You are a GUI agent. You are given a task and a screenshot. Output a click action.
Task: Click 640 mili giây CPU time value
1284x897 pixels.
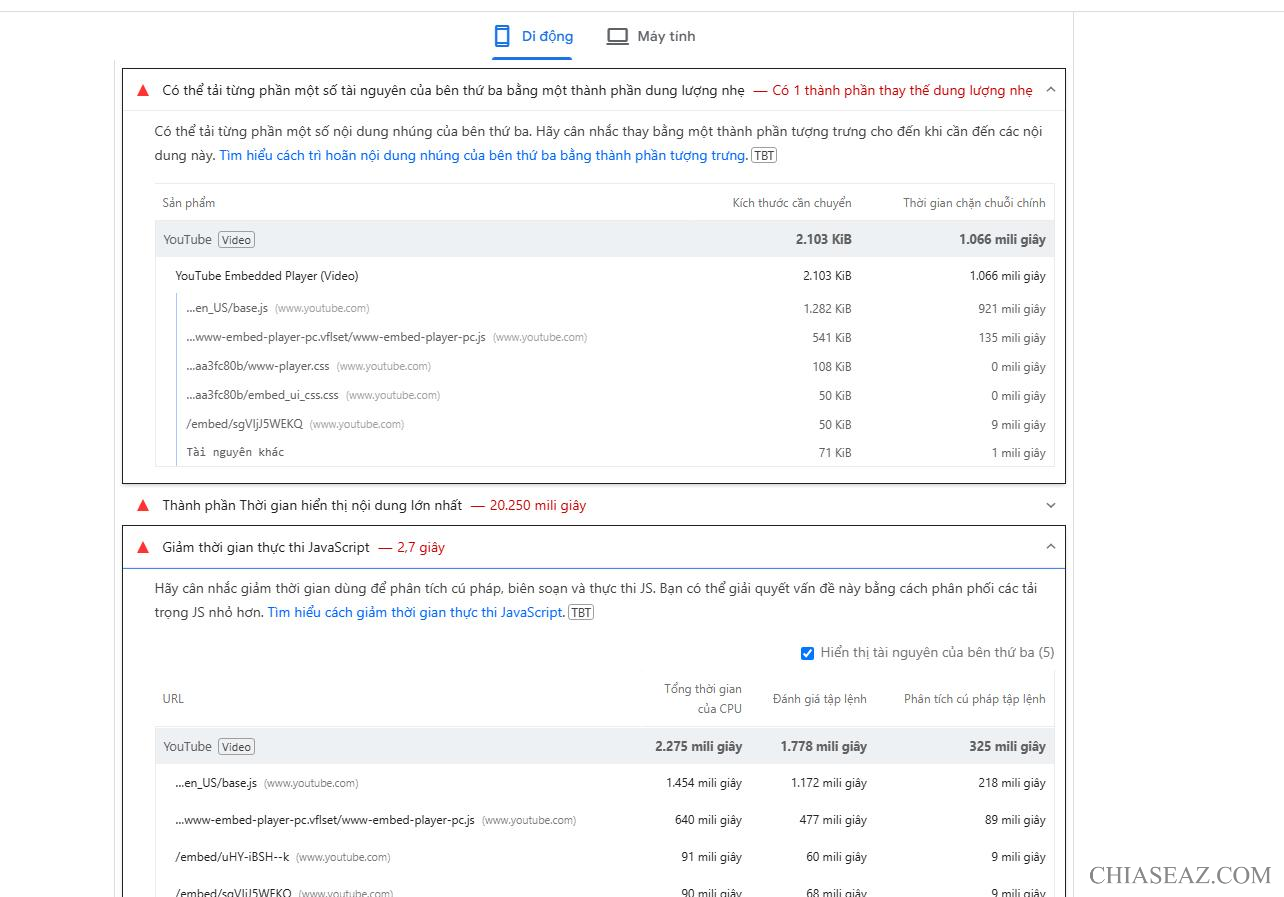[708, 821]
